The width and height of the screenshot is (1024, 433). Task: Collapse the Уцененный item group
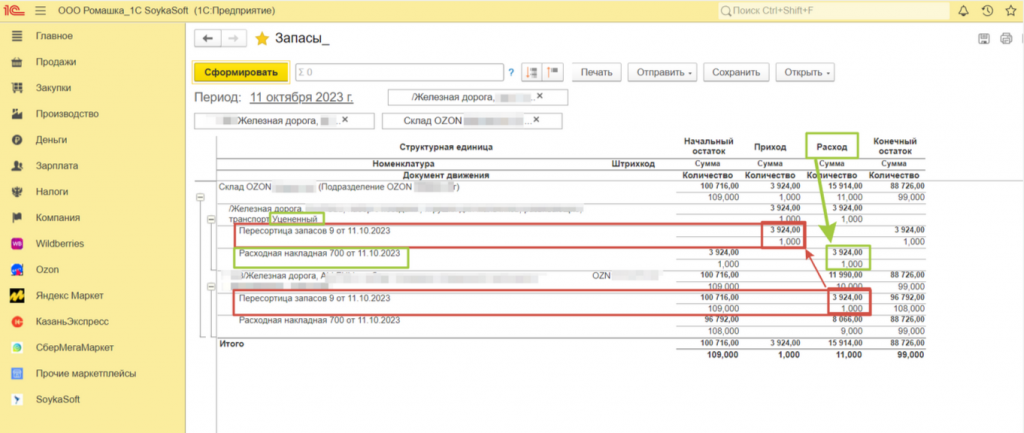pyautogui.click(x=211, y=218)
